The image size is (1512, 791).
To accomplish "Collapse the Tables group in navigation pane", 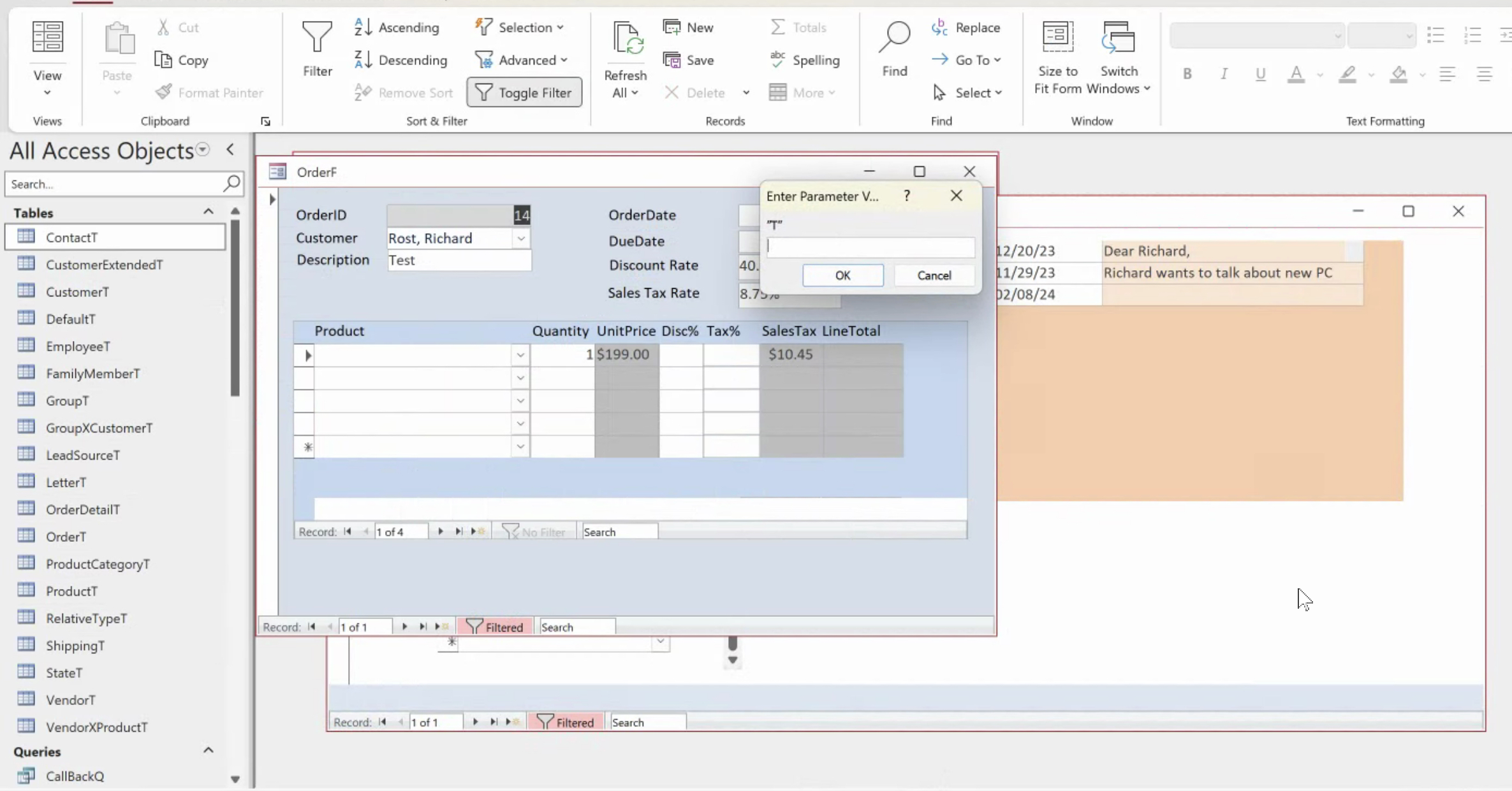I will (208, 212).
